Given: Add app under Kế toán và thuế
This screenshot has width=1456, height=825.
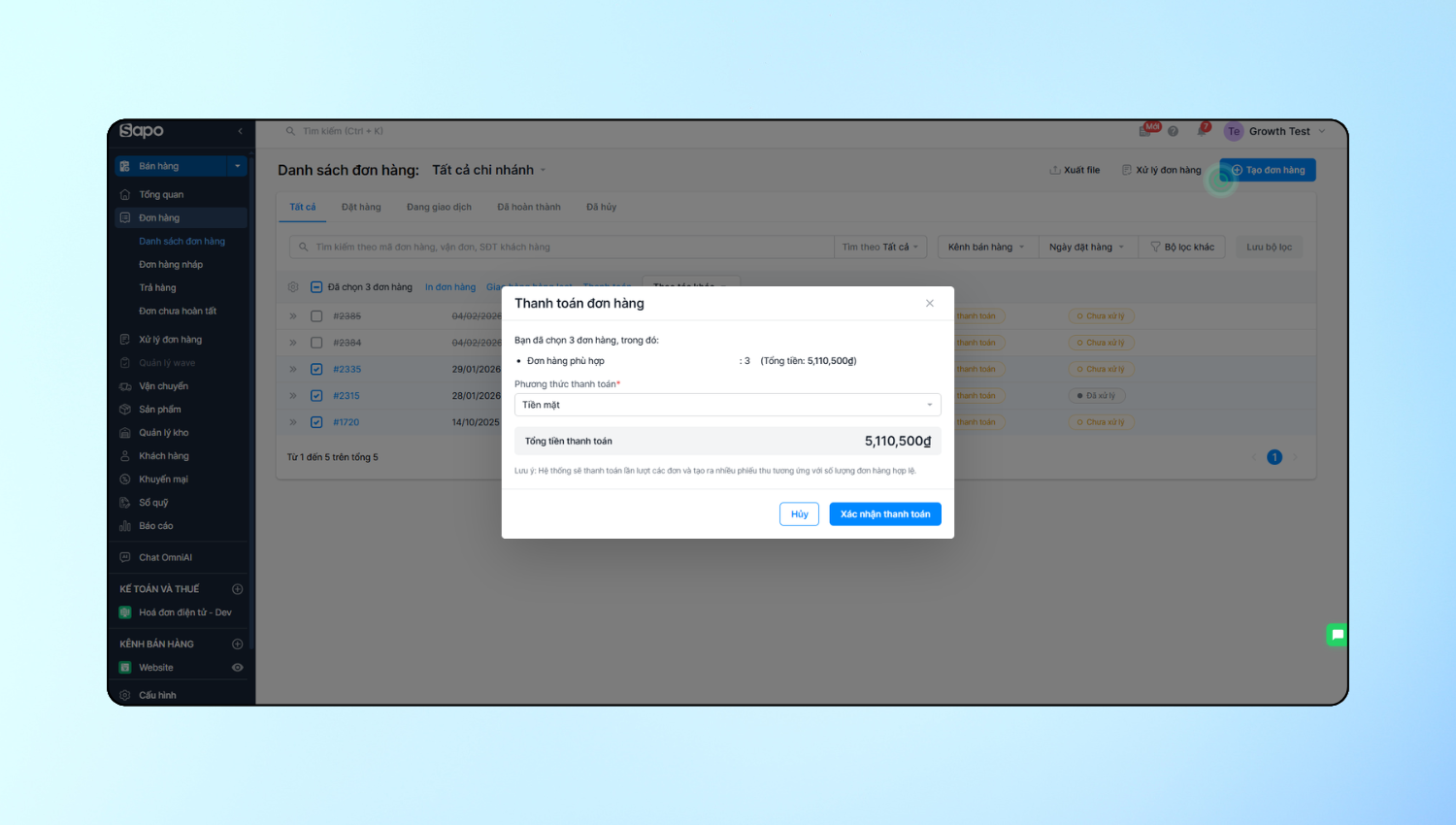Looking at the screenshot, I should click(x=237, y=589).
